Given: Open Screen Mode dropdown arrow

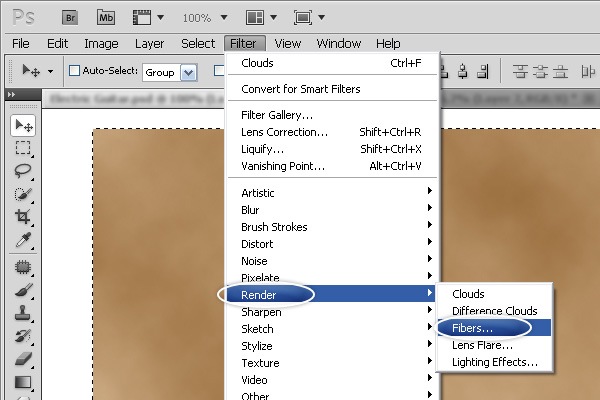Looking at the screenshot, I should click(x=321, y=18).
